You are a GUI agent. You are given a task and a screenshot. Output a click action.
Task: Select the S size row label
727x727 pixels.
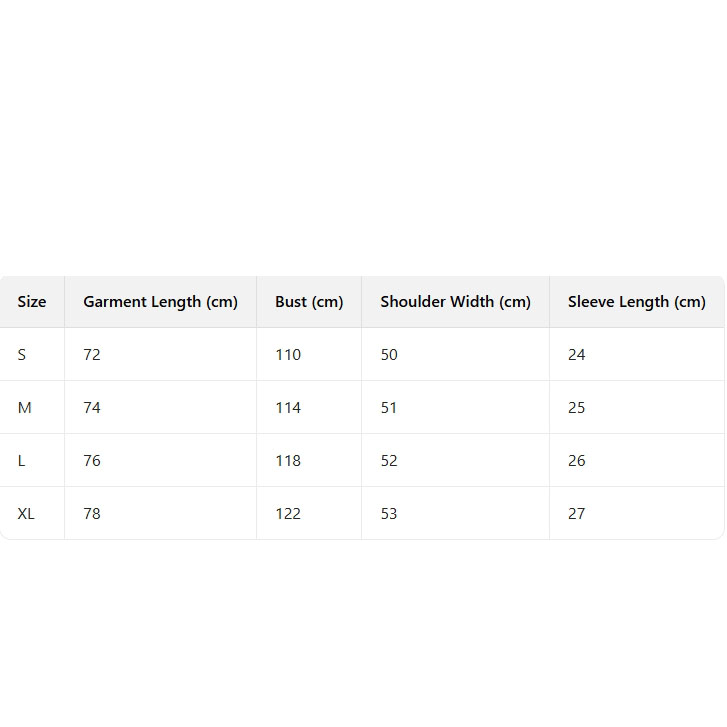(22, 355)
